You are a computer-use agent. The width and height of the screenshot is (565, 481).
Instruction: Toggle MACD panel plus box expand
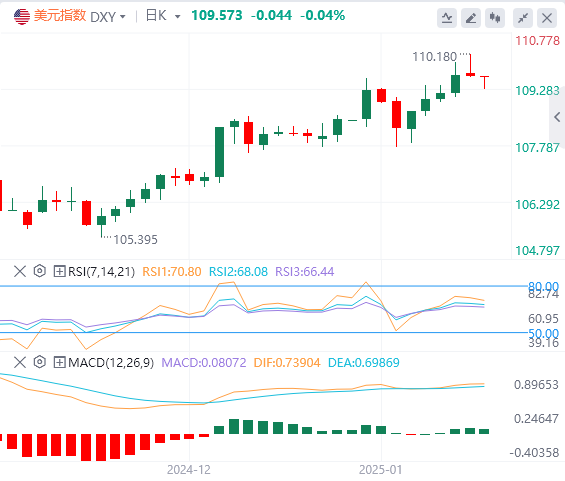(59, 362)
